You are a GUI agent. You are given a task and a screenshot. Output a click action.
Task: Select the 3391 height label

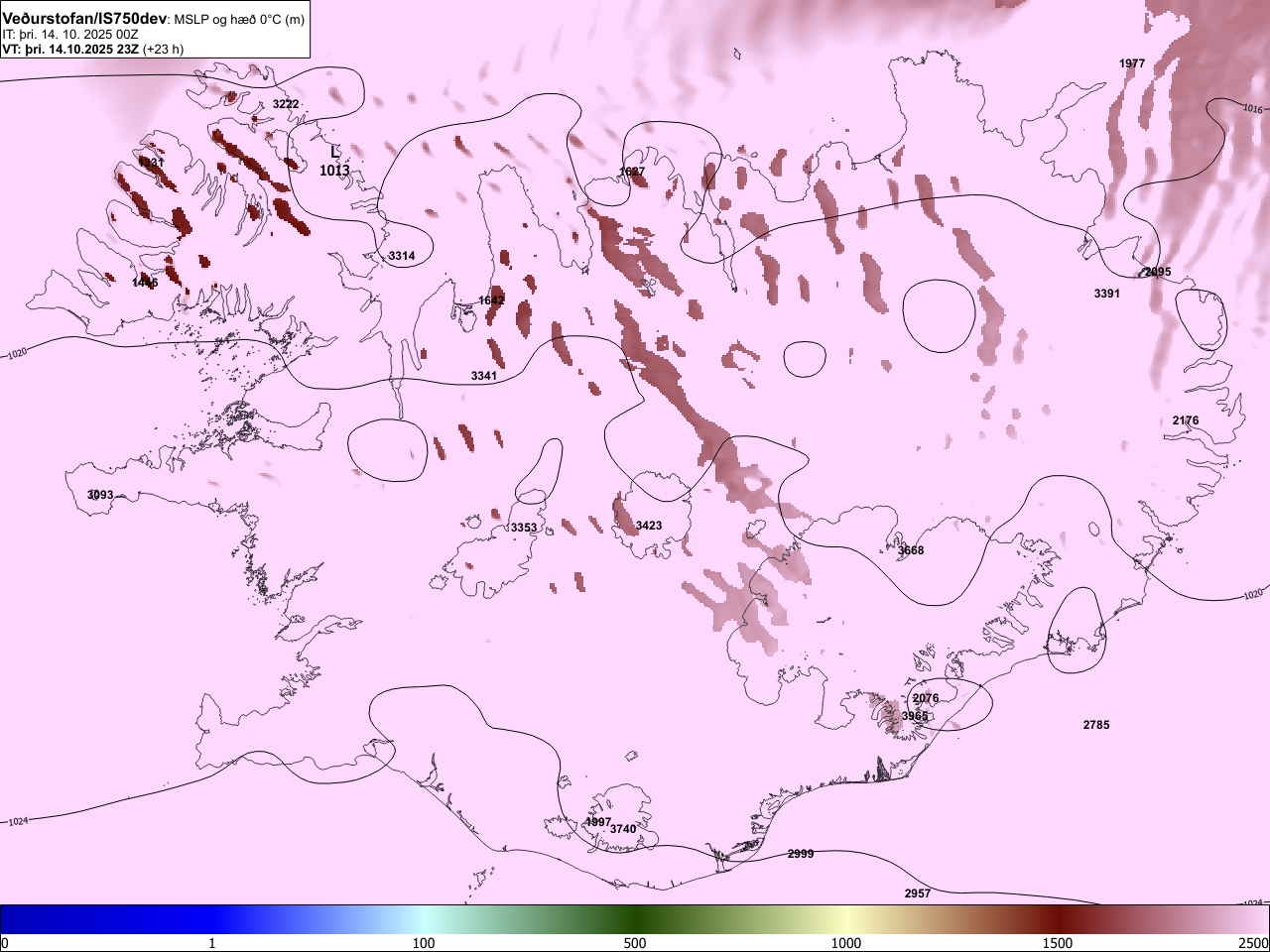[1107, 294]
